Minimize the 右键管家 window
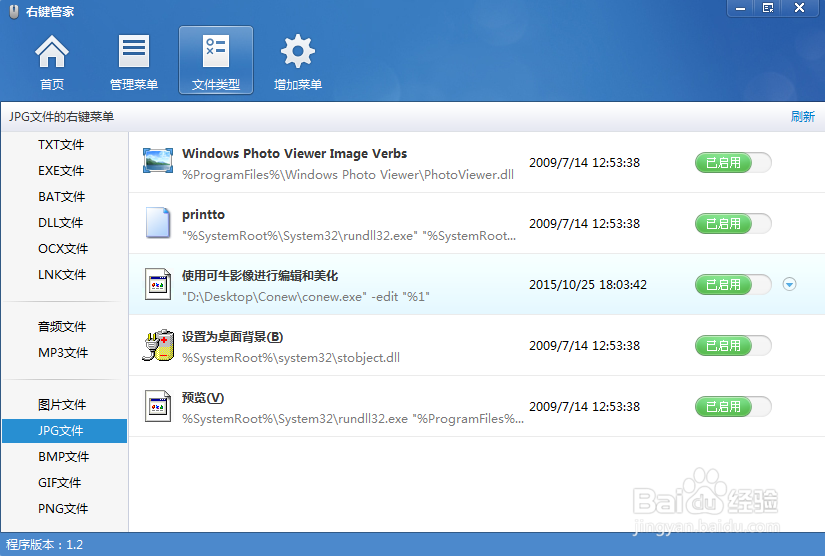This screenshot has width=825, height=556. pyautogui.click(x=740, y=8)
